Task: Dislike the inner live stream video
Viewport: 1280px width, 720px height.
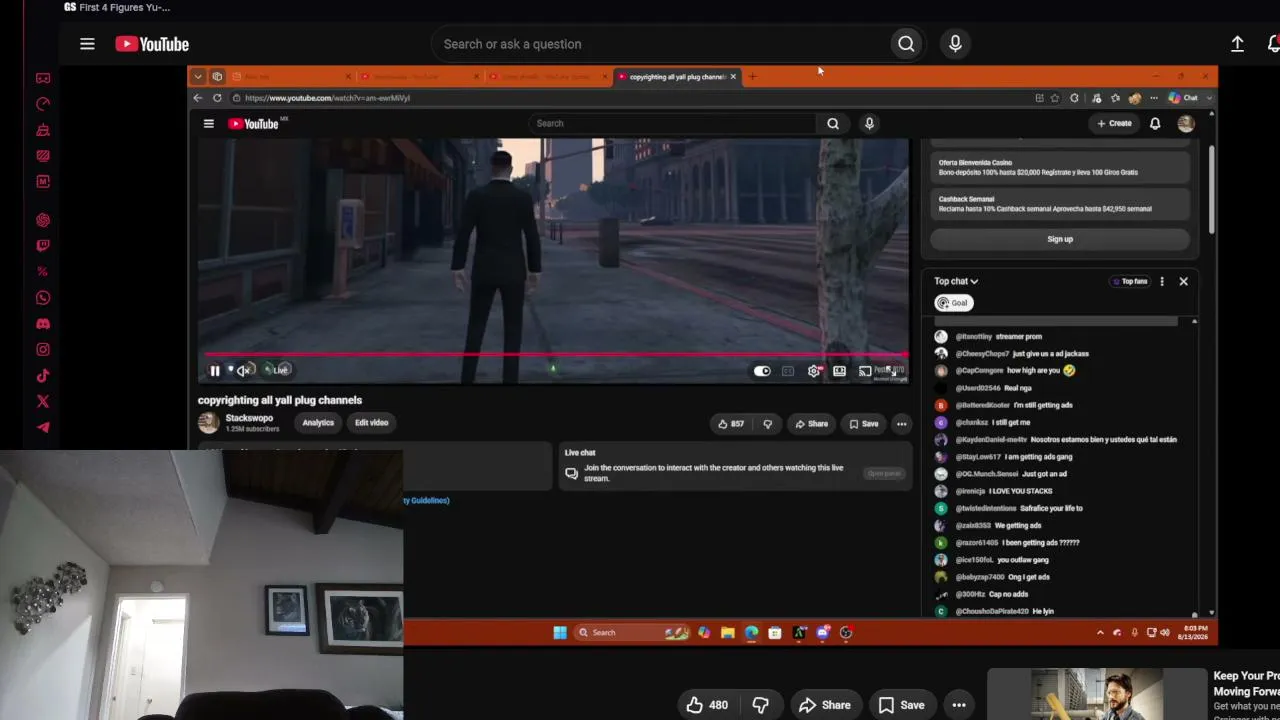Action: click(x=767, y=424)
